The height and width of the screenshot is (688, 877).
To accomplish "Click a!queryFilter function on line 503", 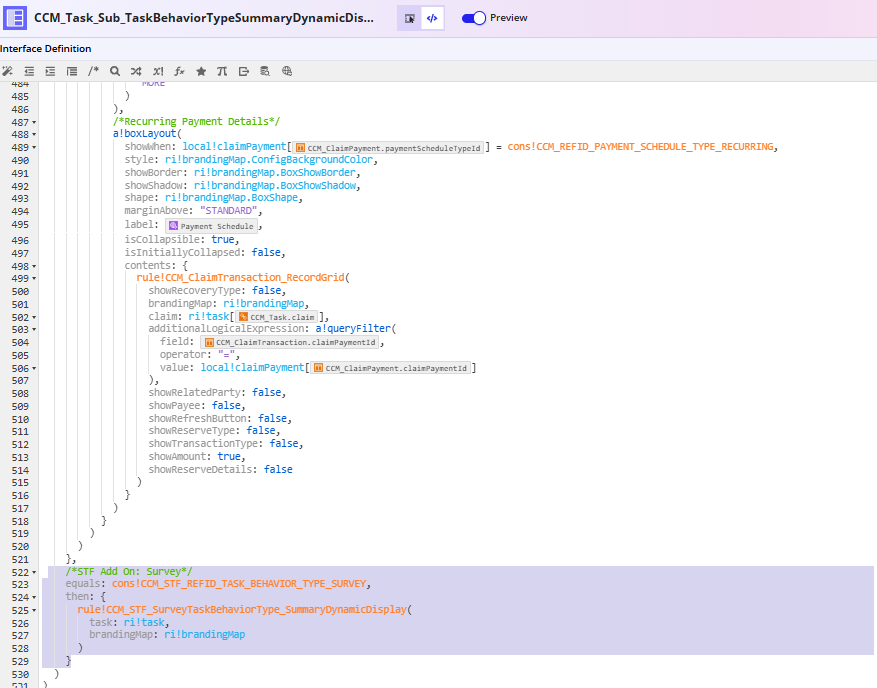I will point(353,328).
